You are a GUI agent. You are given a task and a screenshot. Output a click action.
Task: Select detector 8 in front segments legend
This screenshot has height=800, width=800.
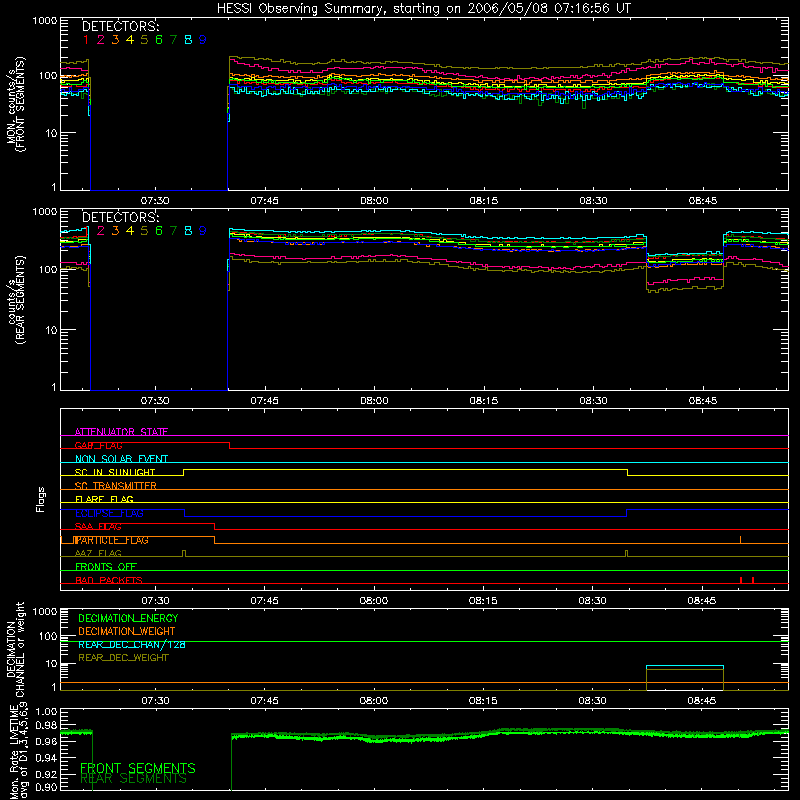click(x=188, y=40)
